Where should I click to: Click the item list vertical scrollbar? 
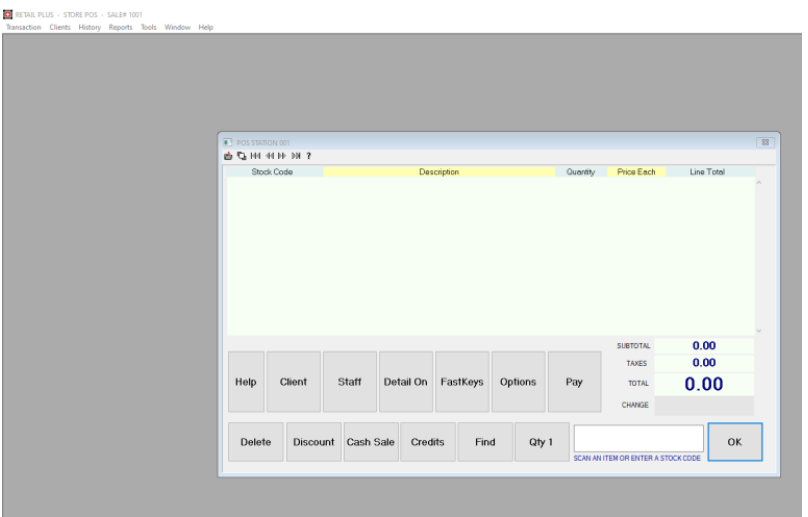click(758, 256)
